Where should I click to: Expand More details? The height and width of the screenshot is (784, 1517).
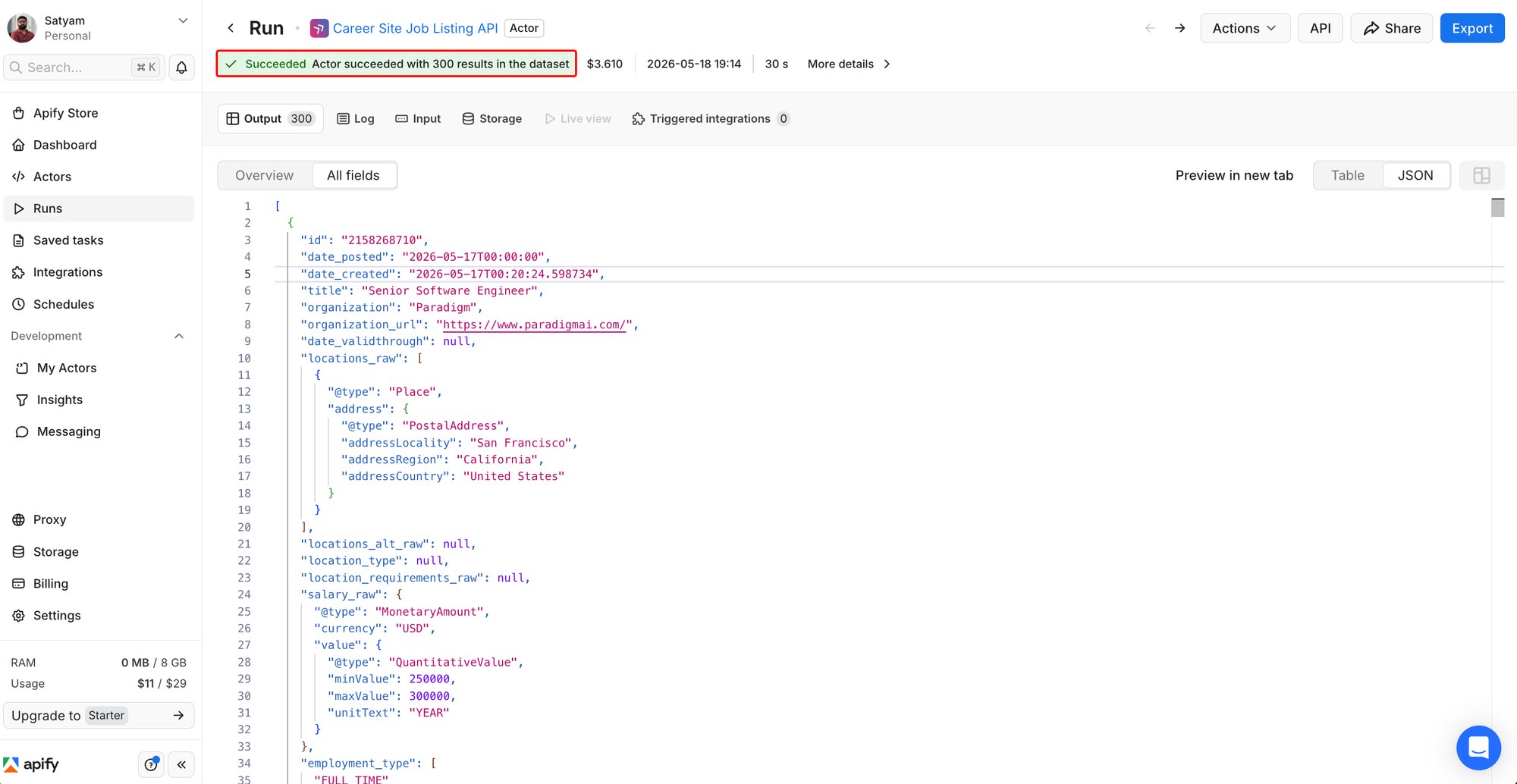click(849, 64)
